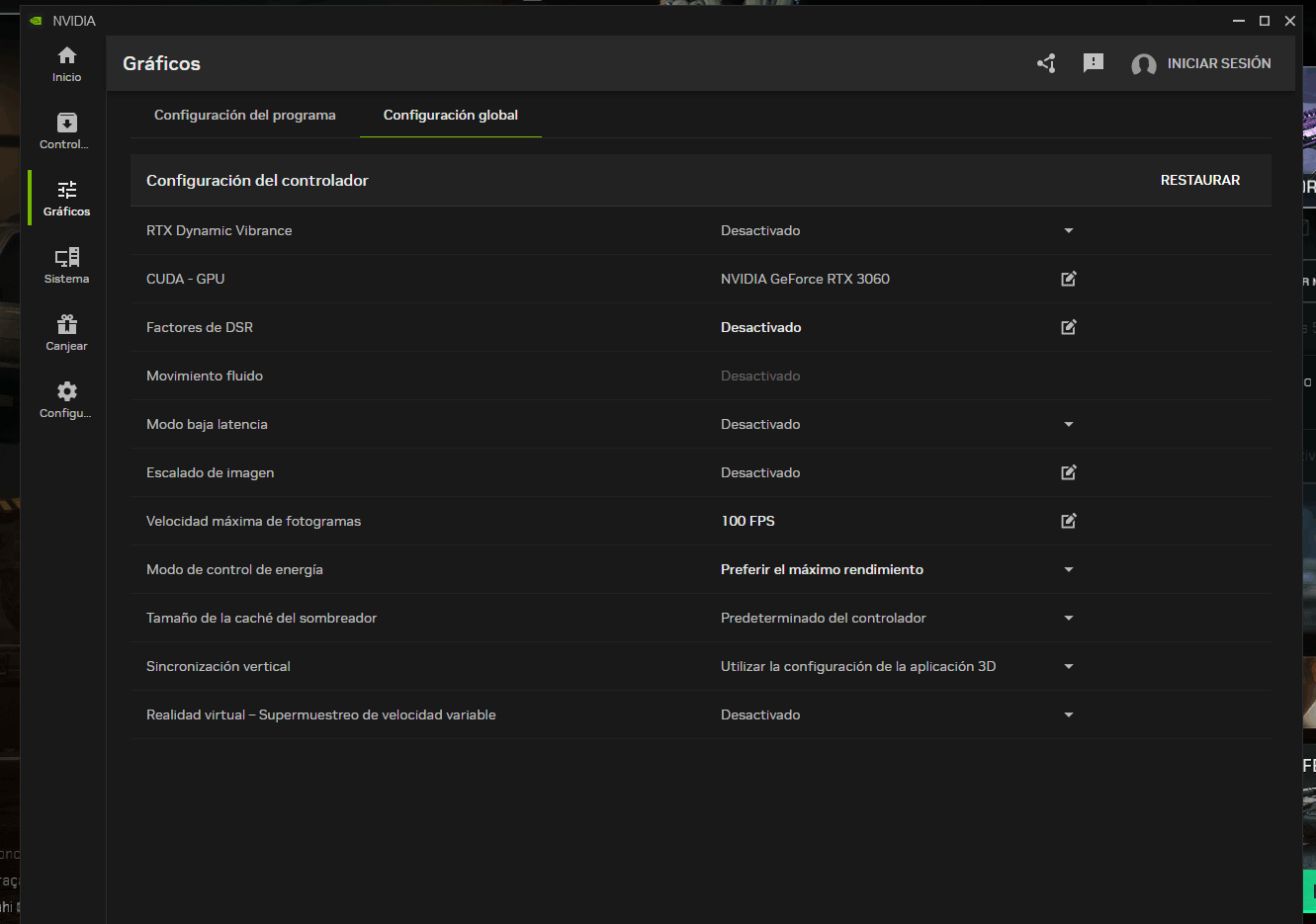Viewport: 1316px width, 924px height.
Task: Minimize the NVIDIA window
Action: [1239, 21]
